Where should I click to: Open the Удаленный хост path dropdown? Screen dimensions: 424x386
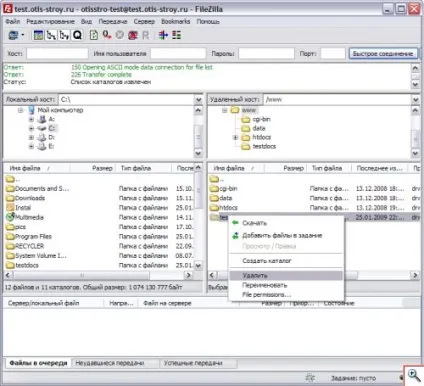pyautogui.click(x=415, y=99)
